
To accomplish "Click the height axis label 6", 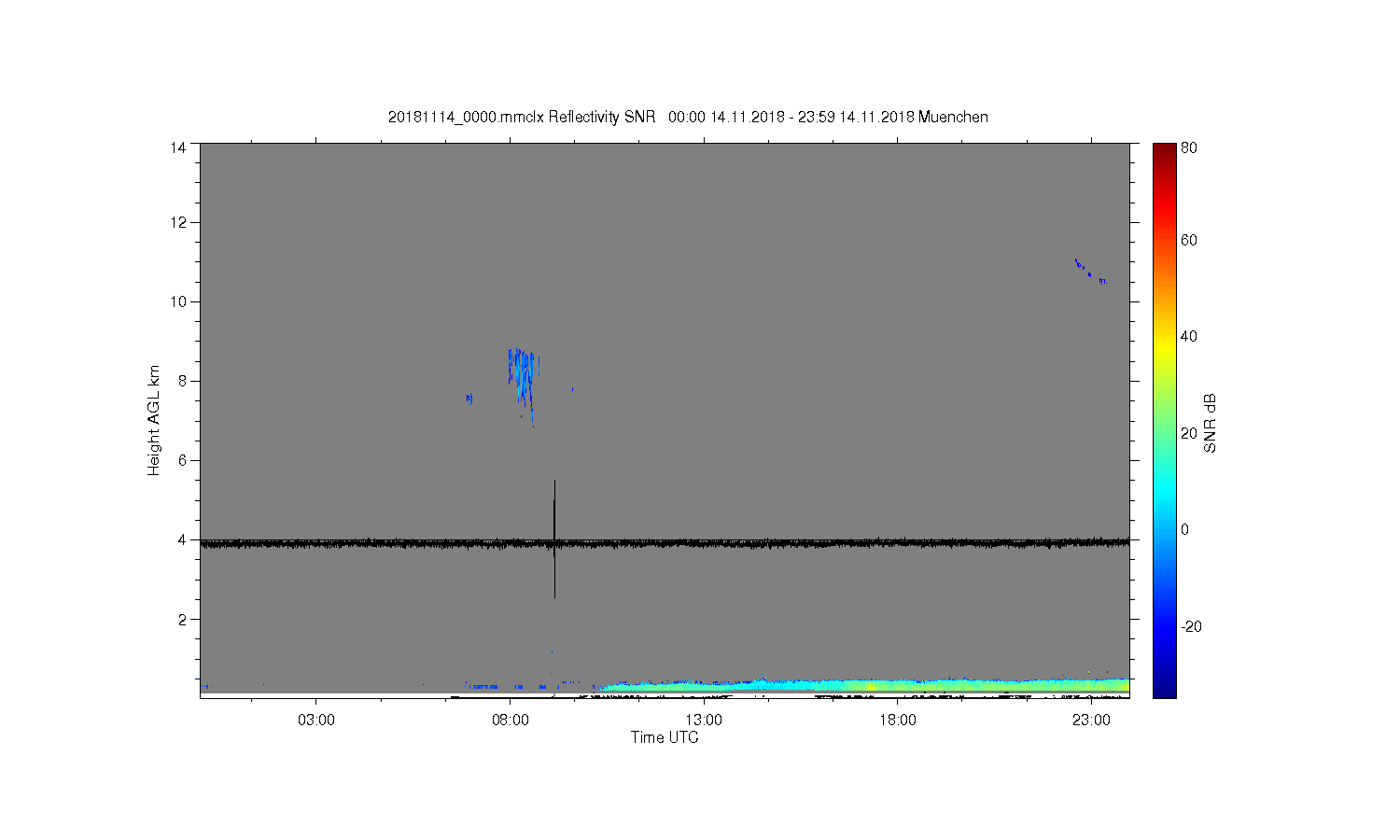I will 182,460.
